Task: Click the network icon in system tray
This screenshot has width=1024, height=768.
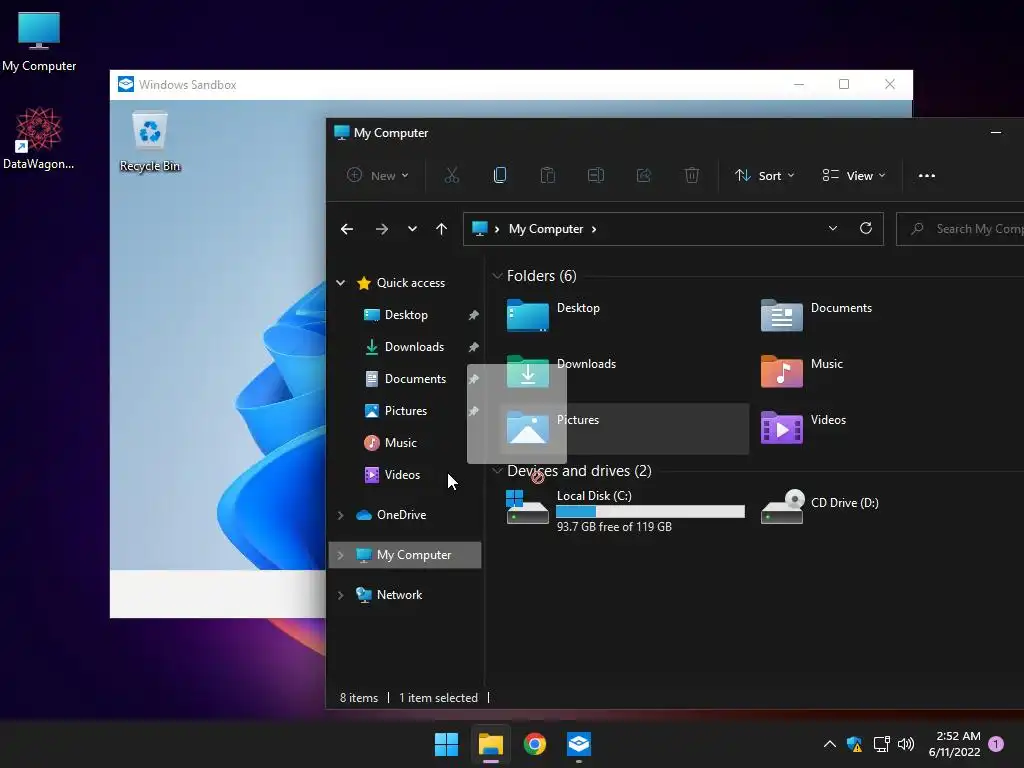Action: [x=882, y=744]
